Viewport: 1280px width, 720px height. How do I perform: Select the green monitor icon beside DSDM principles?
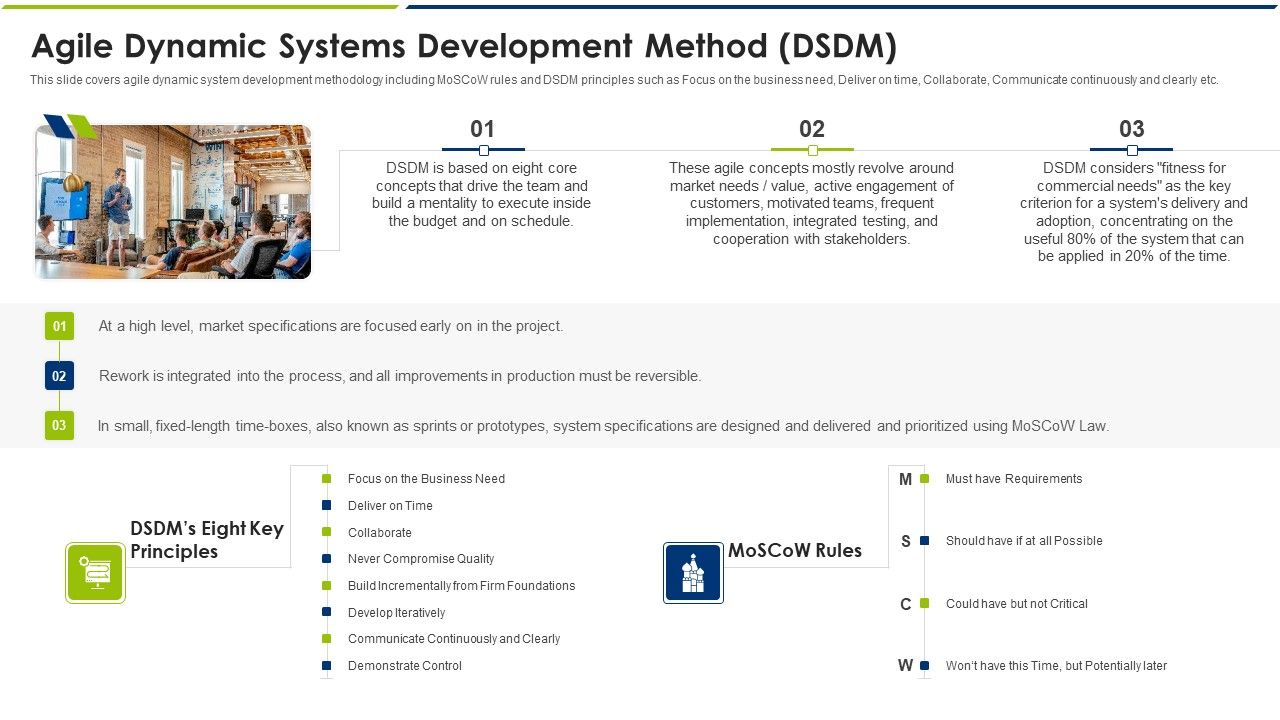coord(95,573)
